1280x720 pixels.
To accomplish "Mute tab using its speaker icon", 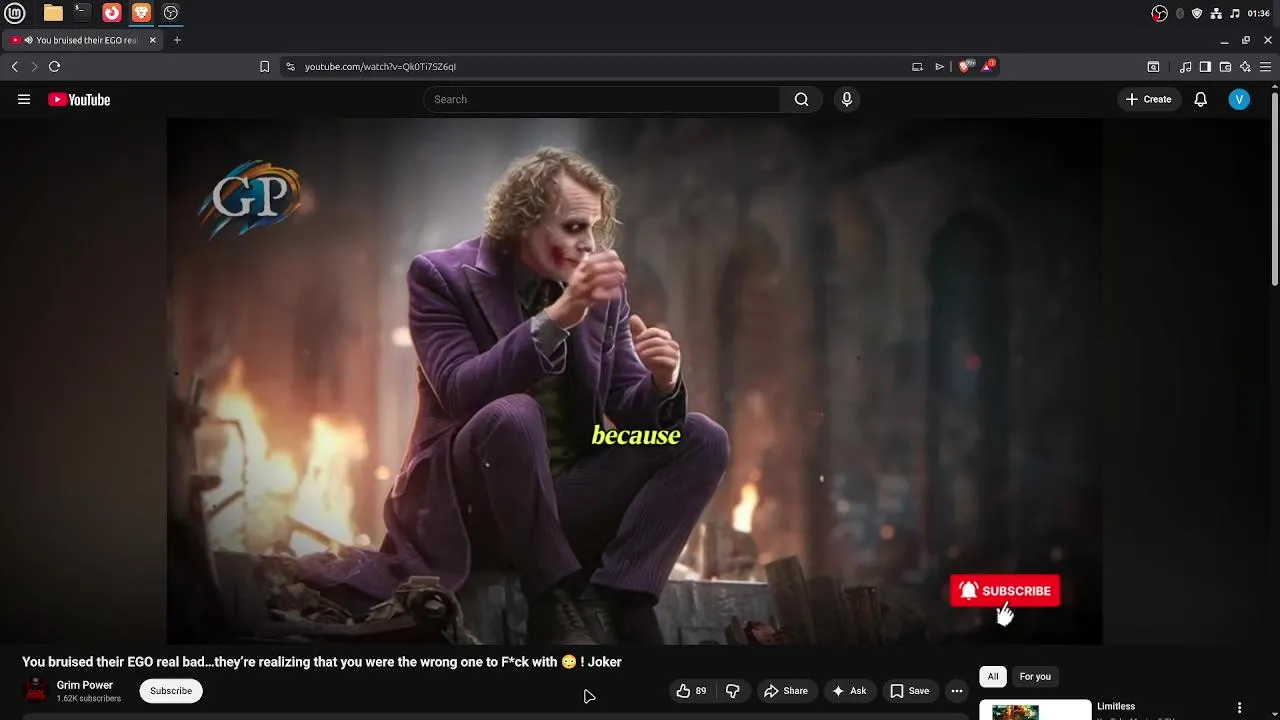I will (x=28, y=40).
